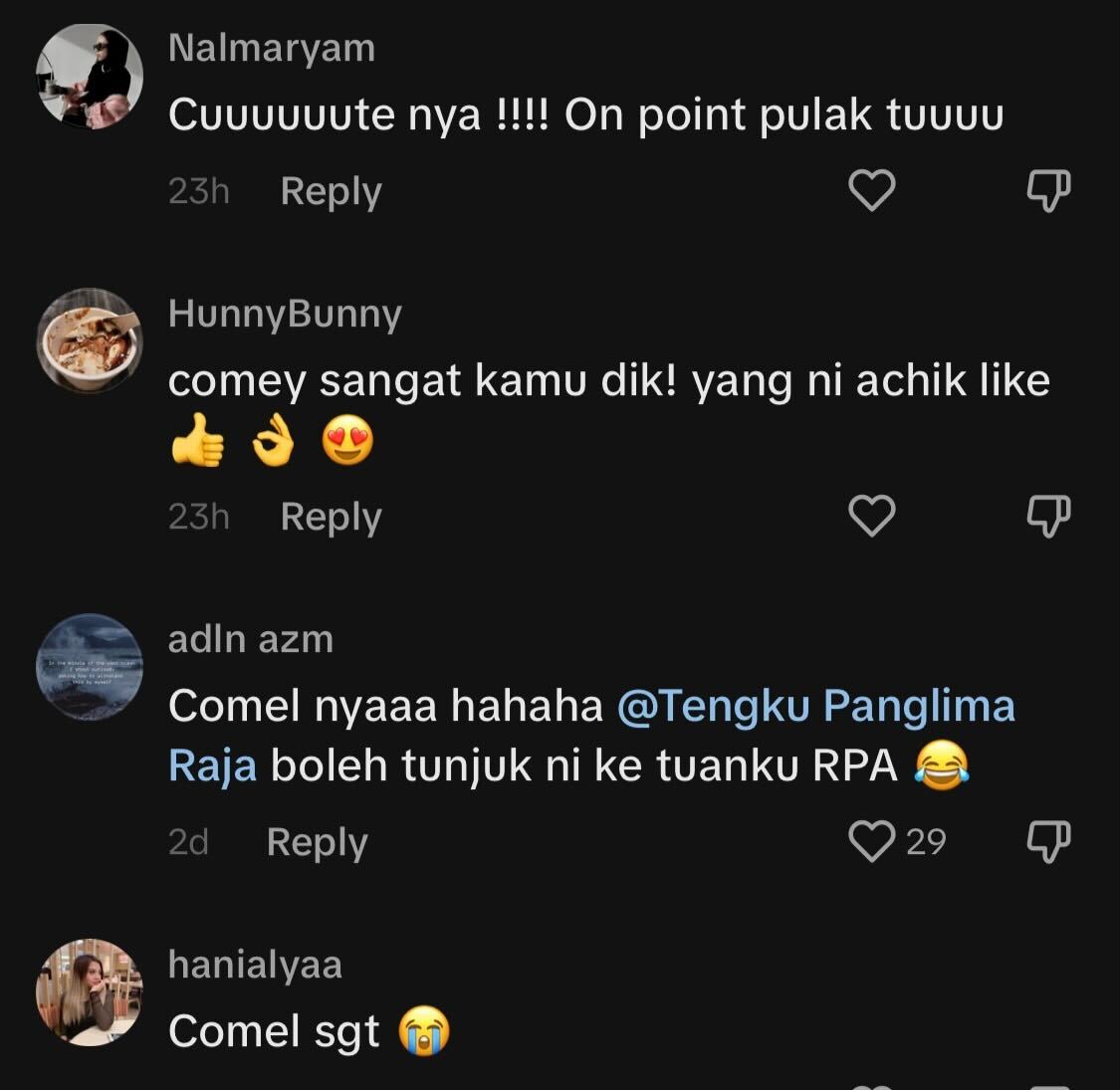Open hanialyaa's profile picture

90,991
